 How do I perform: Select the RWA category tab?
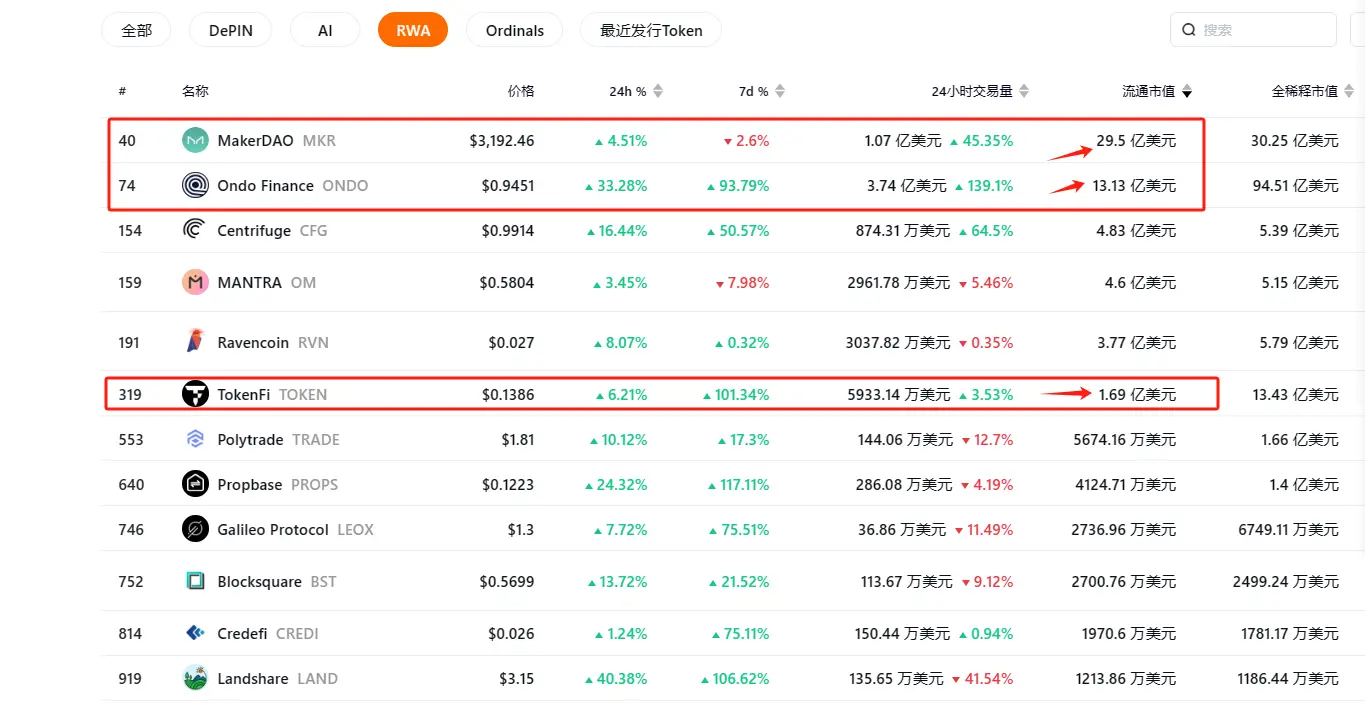click(413, 30)
